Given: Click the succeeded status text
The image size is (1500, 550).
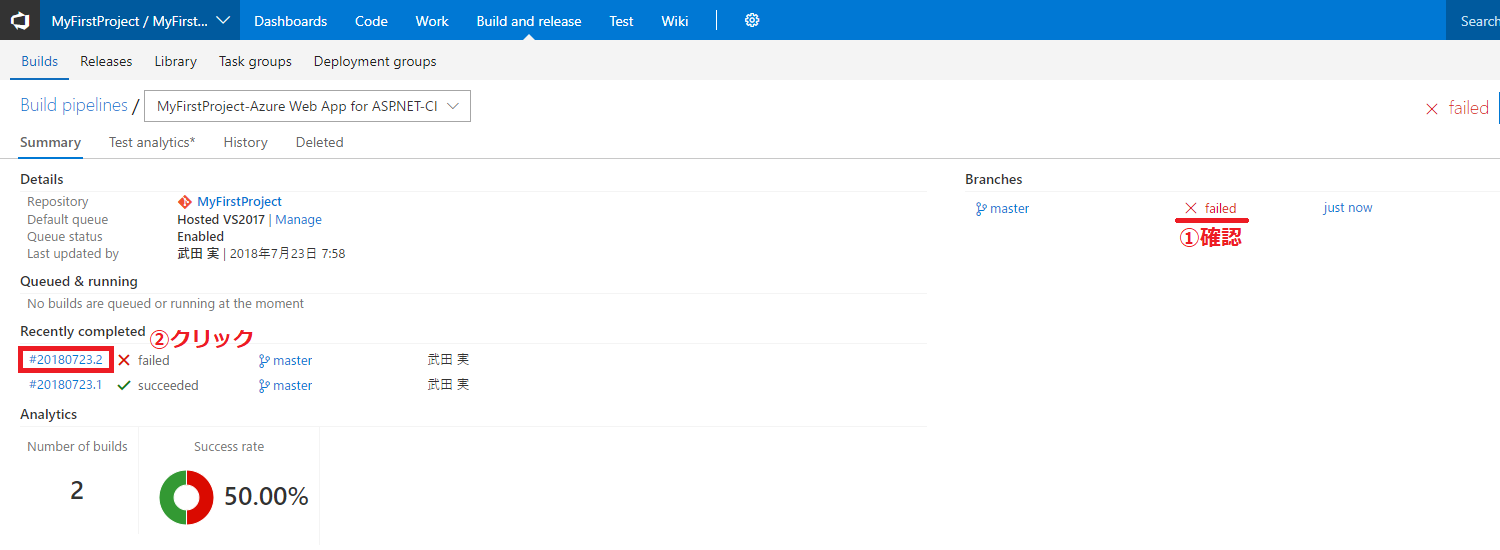Looking at the screenshot, I should [168, 386].
